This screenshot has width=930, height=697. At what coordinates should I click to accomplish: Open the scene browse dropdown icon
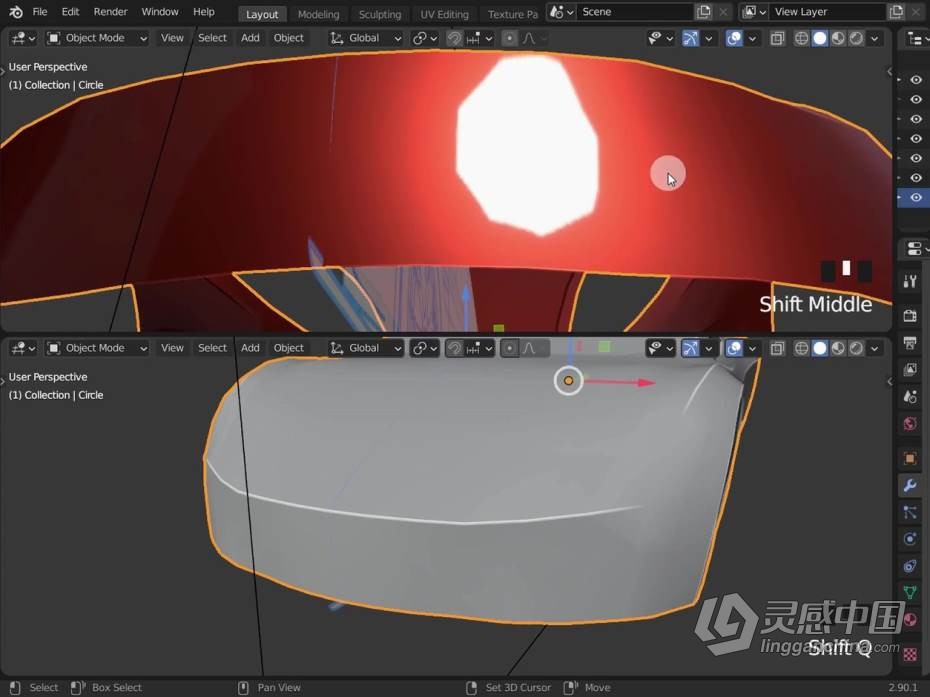click(561, 12)
